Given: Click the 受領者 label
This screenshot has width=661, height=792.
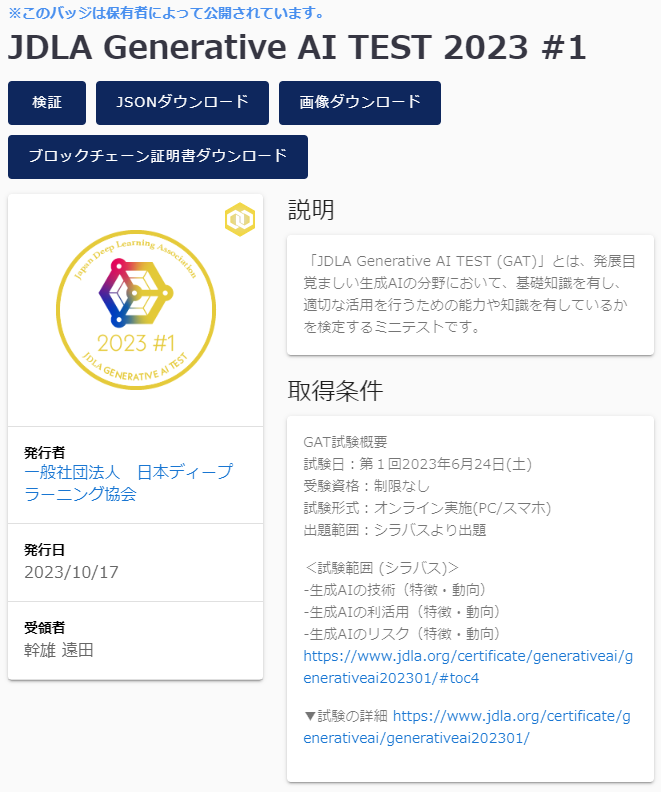Looking at the screenshot, I should 44,628.
